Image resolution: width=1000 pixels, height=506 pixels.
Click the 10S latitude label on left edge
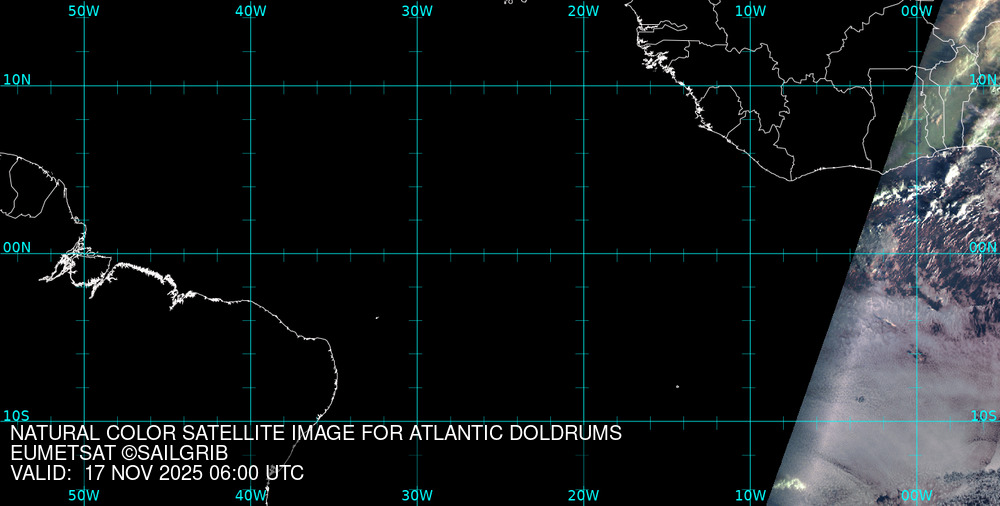click(16, 415)
